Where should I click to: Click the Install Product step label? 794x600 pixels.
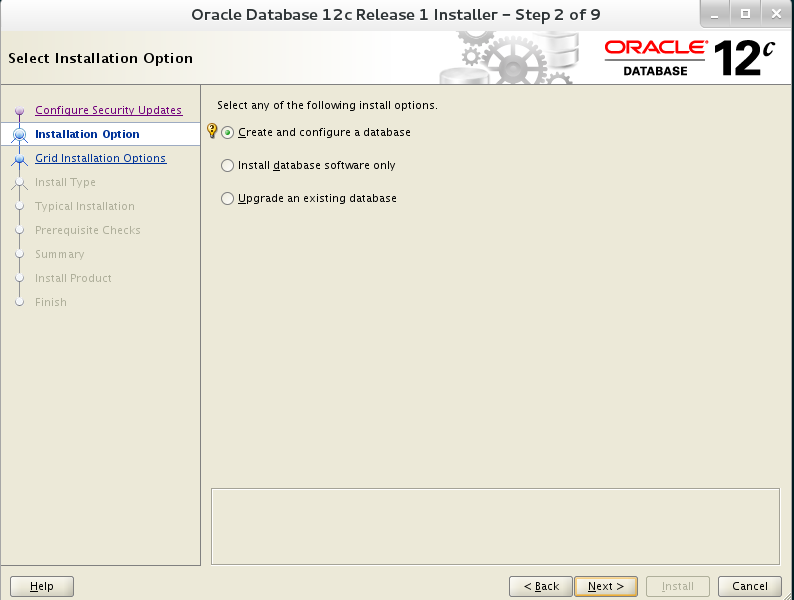tap(73, 278)
